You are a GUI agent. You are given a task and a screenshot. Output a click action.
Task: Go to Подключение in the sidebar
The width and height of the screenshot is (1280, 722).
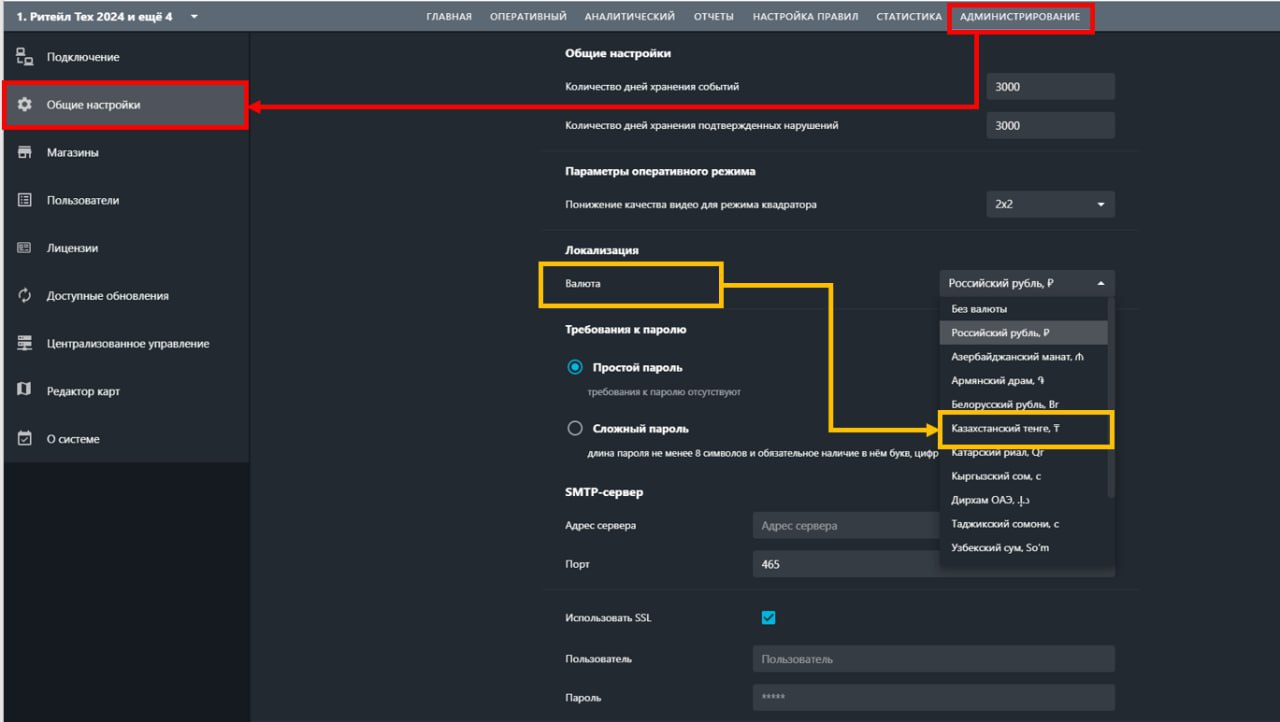pyautogui.click(x=125, y=57)
